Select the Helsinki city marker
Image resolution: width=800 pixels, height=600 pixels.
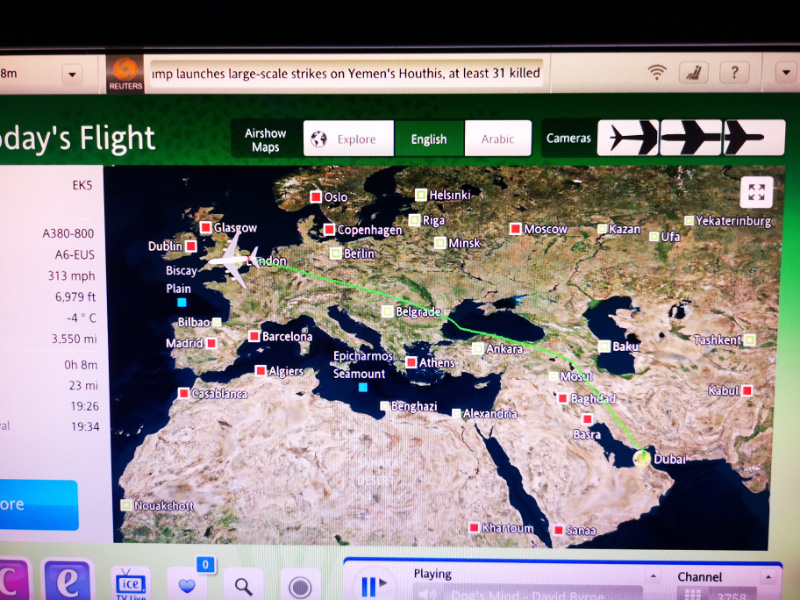420,194
